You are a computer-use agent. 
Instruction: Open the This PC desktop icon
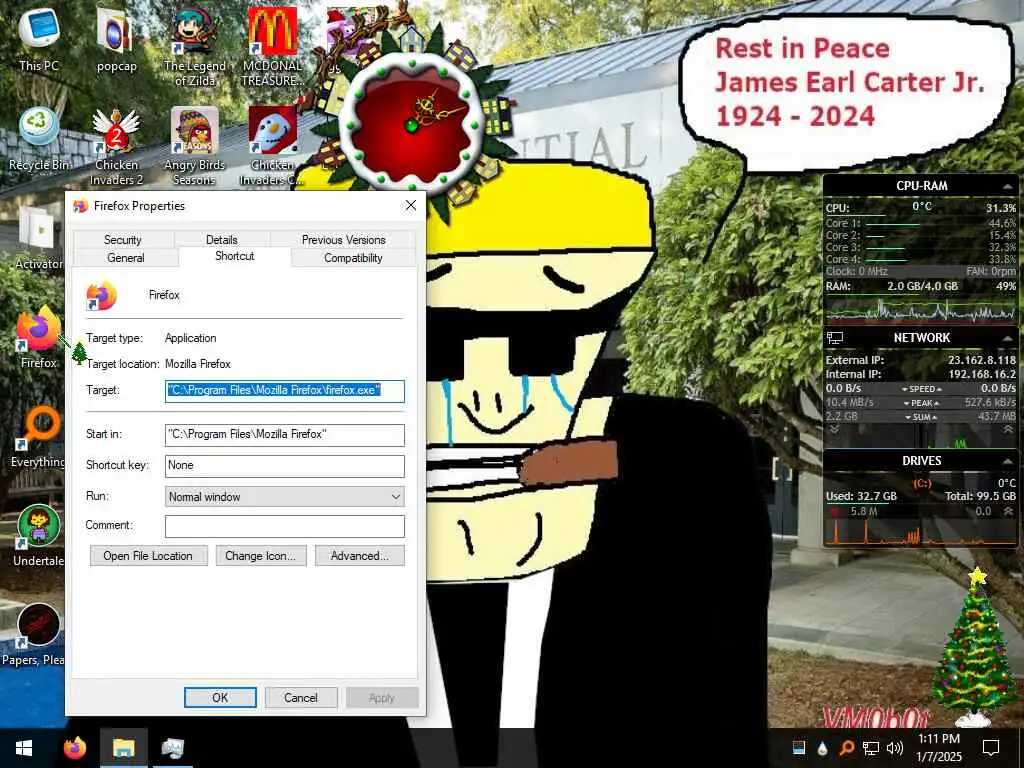(x=39, y=38)
